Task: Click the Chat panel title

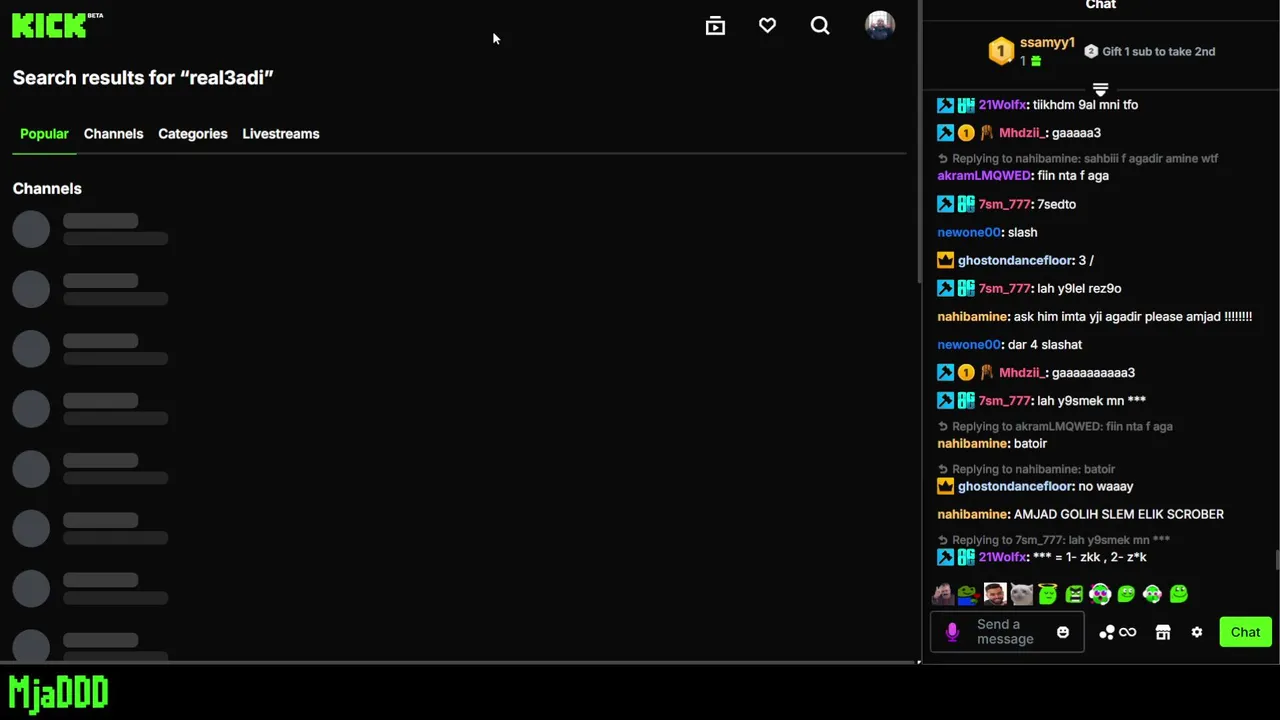Action: [1100, 5]
